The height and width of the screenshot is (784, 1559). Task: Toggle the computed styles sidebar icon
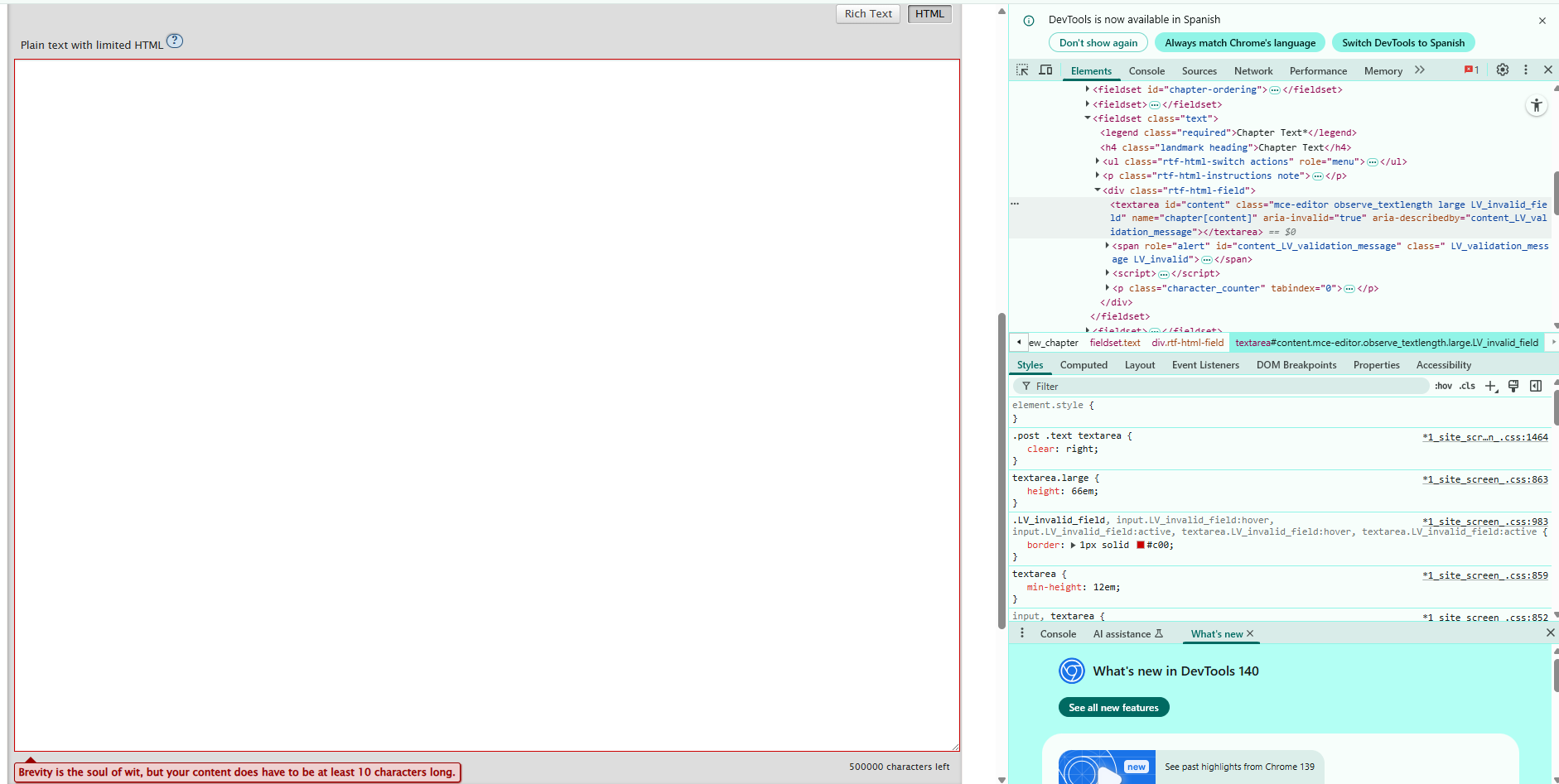pos(1536,387)
